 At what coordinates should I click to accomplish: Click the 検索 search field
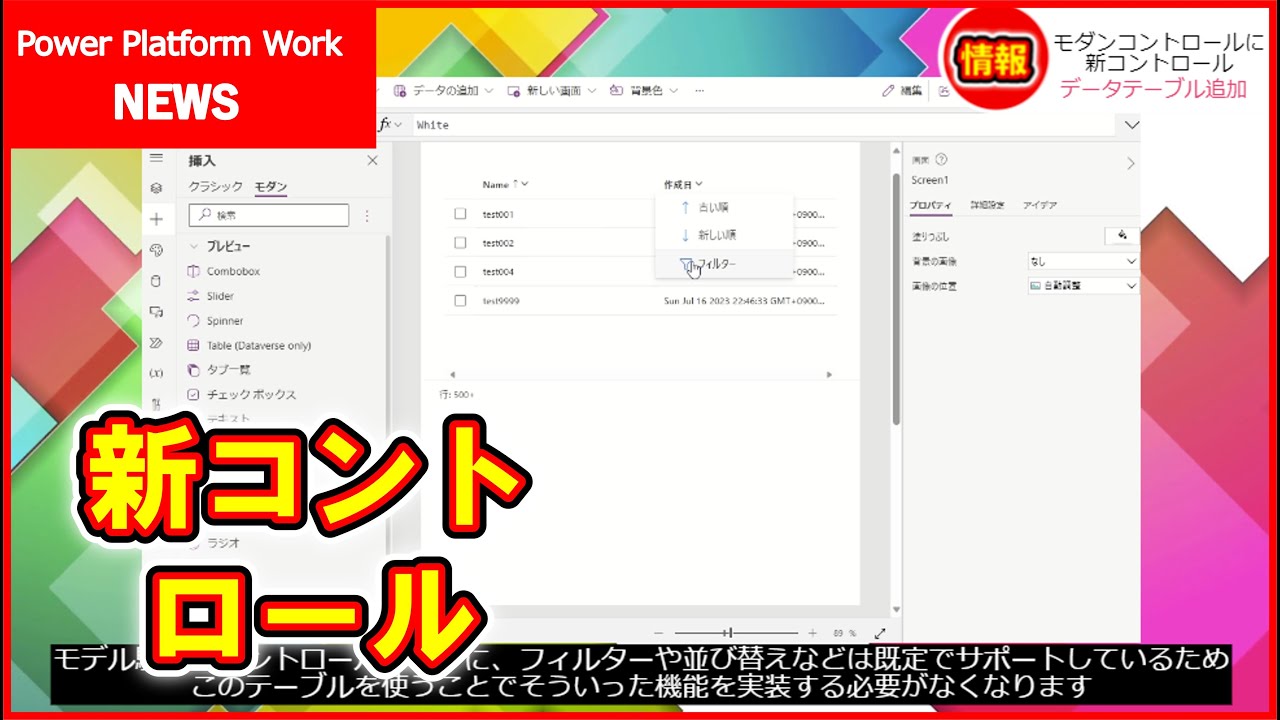[x=269, y=215]
